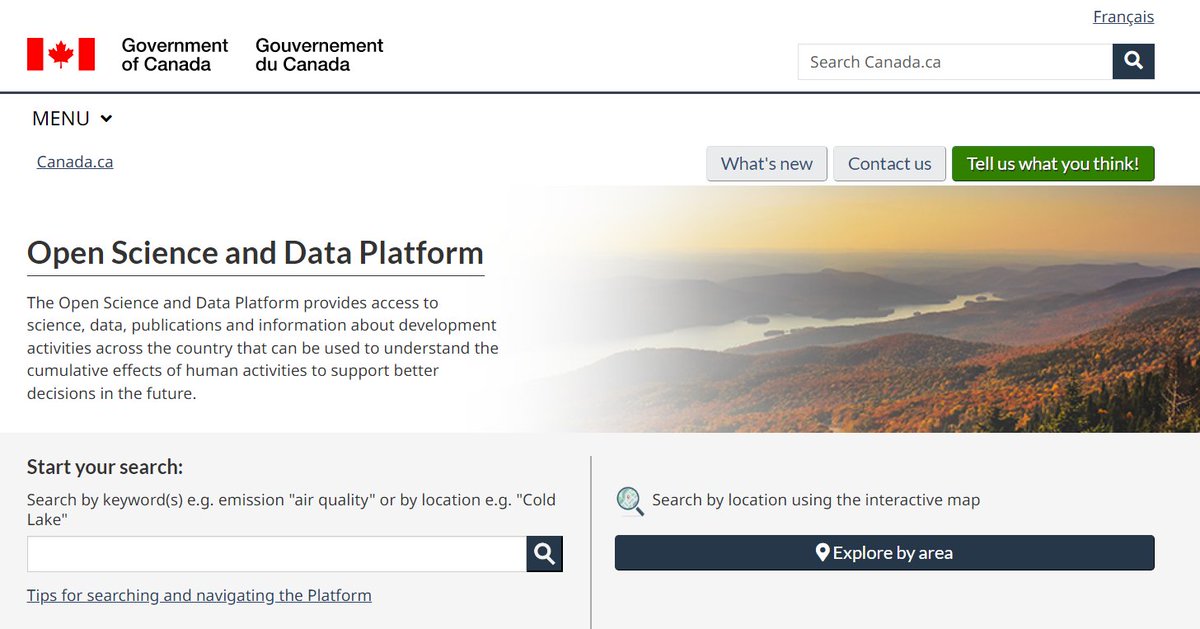Switch language to Français
This screenshot has height=629, width=1200.
tap(1123, 17)
